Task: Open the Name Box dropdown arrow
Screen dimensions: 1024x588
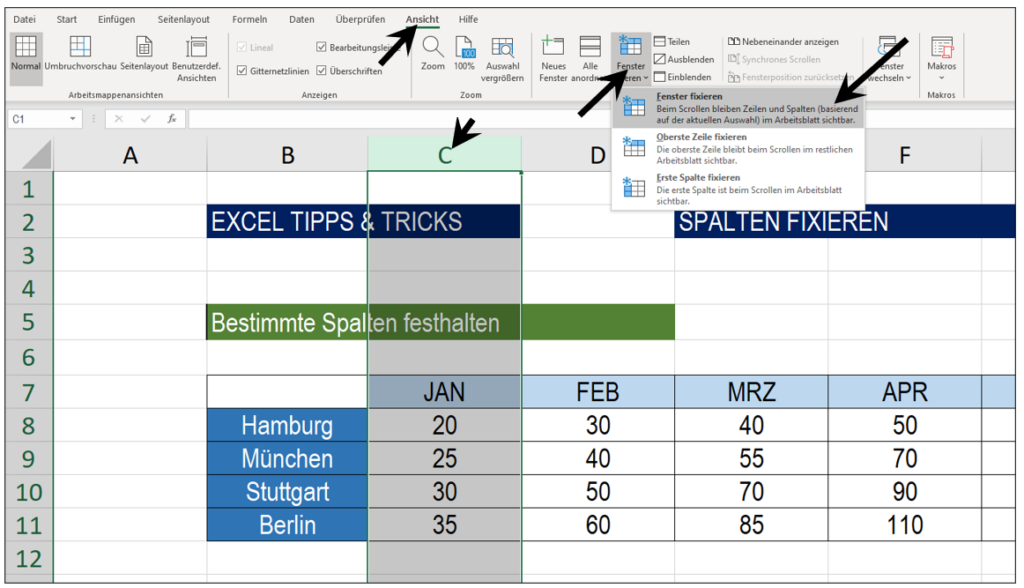Action: [x=72, y=119]
